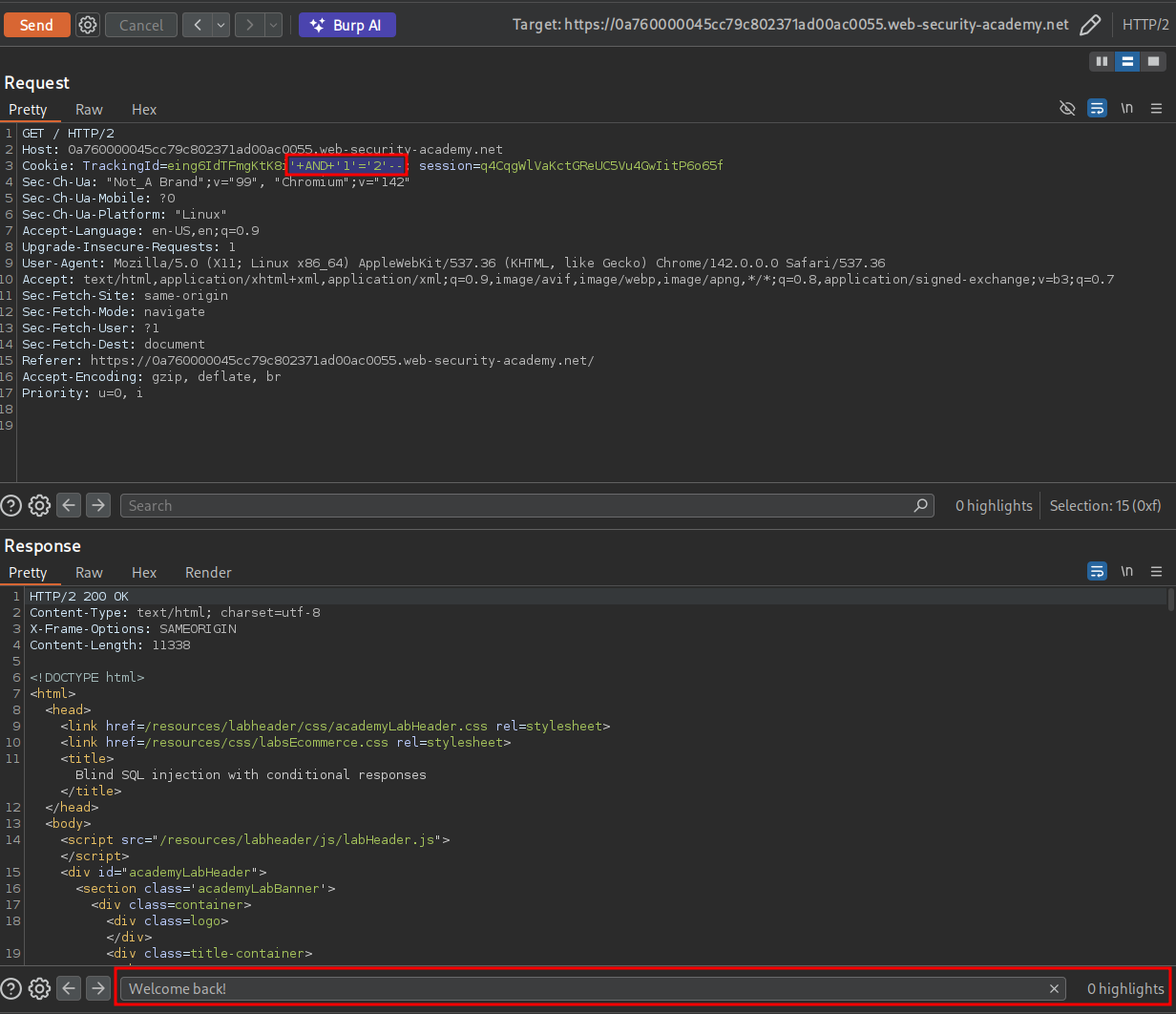Go to previous match in request search
Screen dimensions: 1176x1014
click(x=69, y=506)
